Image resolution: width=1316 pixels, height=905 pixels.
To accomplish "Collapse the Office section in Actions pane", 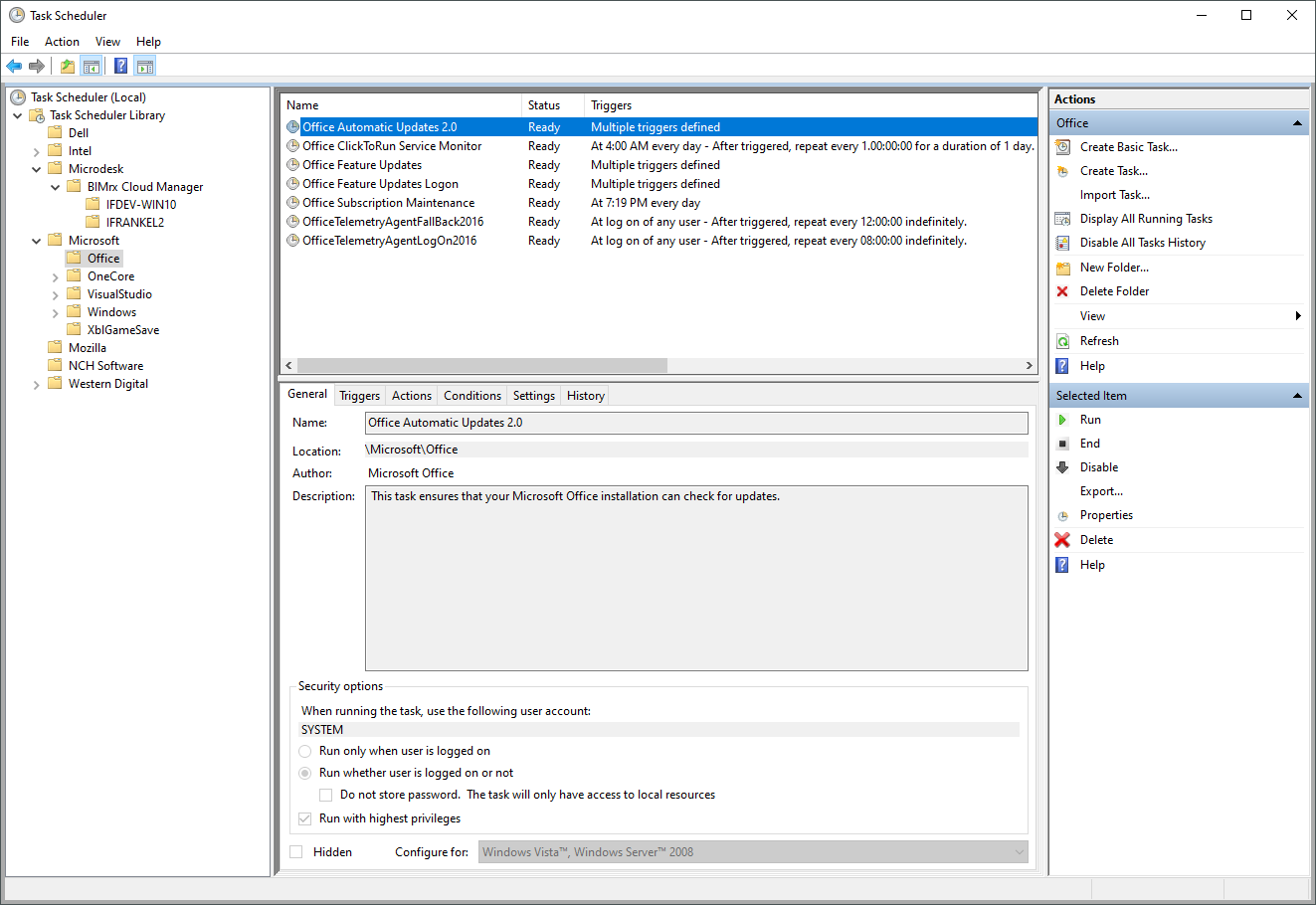I will pos(1297,123).
